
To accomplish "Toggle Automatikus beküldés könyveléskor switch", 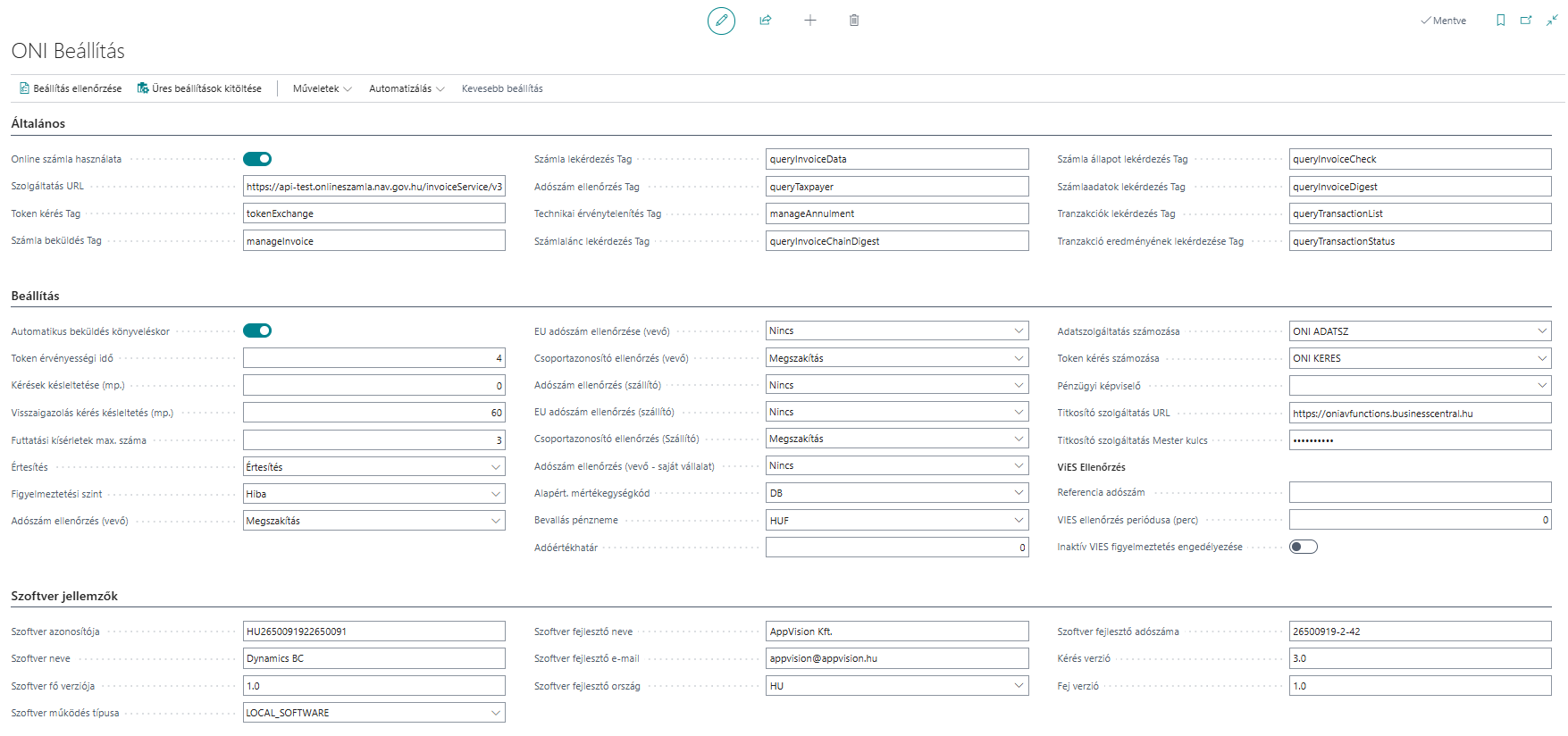I will click(257, 330).
